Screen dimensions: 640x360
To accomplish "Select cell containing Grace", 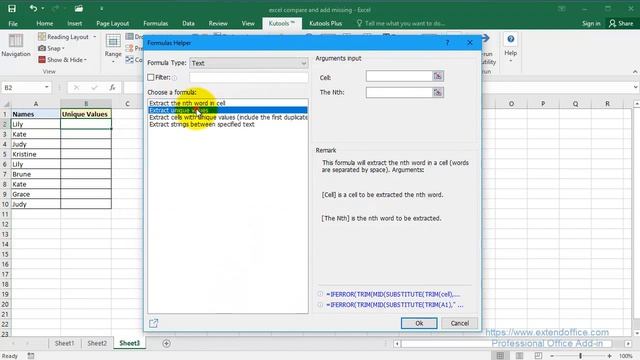I will (36, 194).
